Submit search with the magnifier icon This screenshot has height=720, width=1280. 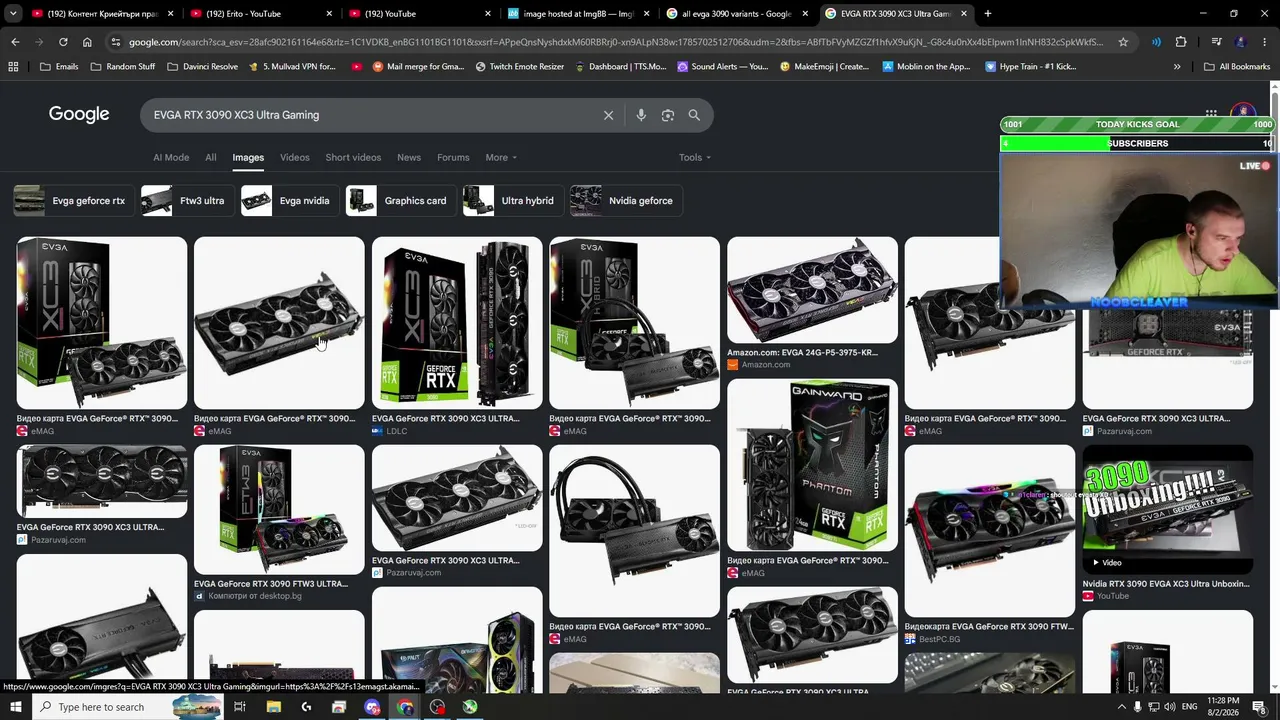(694, 115)
